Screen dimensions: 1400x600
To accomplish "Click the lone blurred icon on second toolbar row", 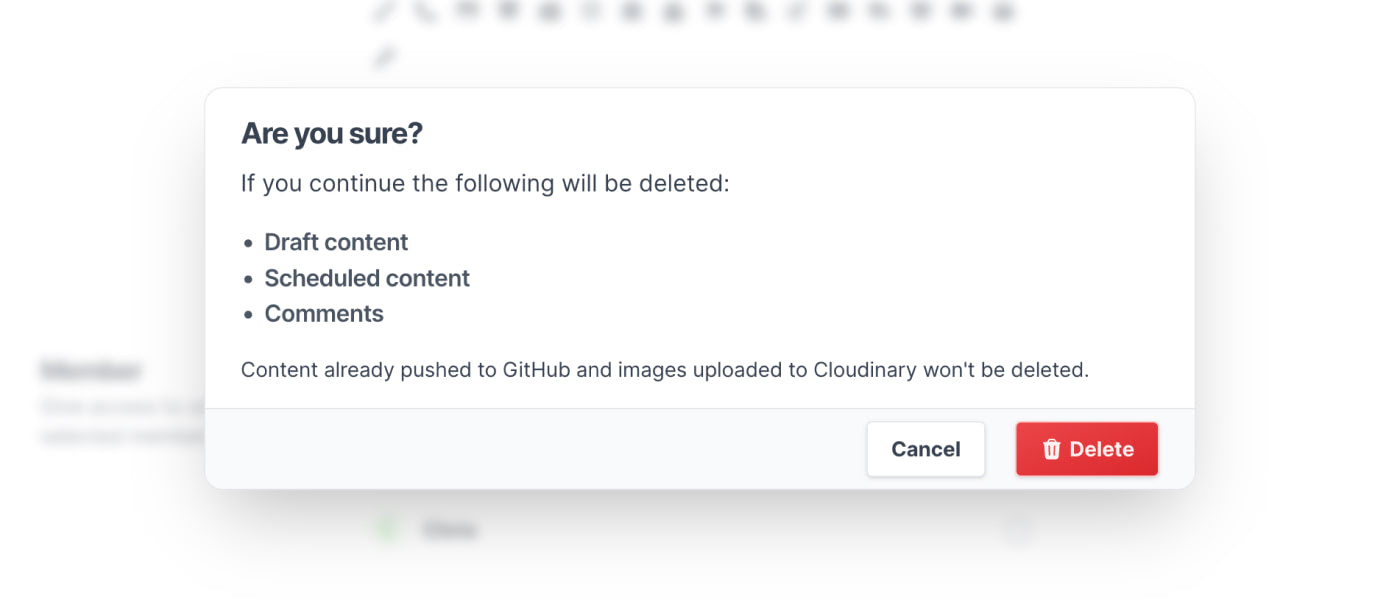I will coord(384,58).
